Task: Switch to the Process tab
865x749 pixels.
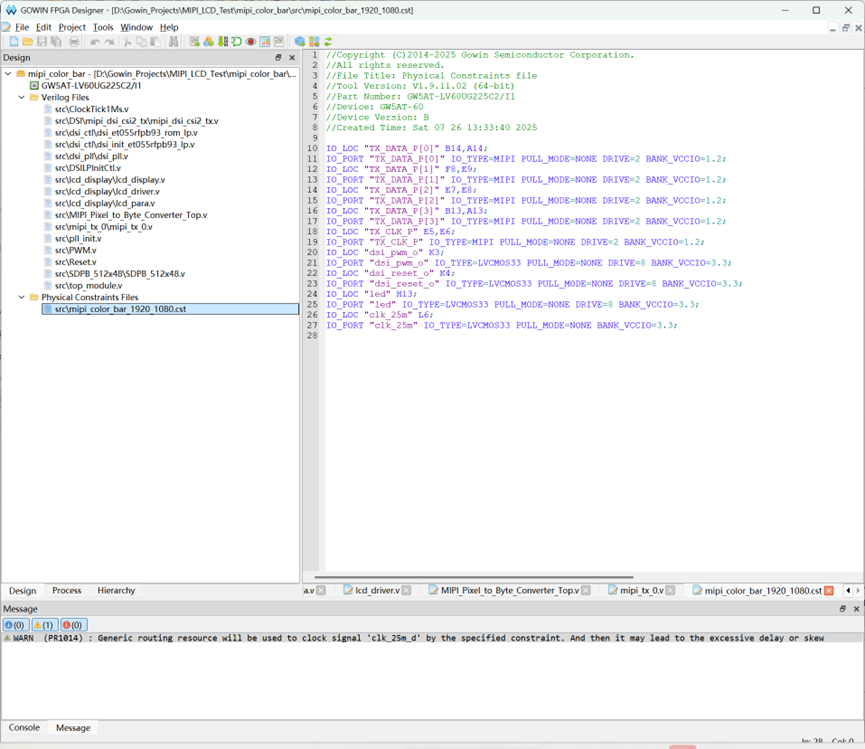Action: click(67, 590)
